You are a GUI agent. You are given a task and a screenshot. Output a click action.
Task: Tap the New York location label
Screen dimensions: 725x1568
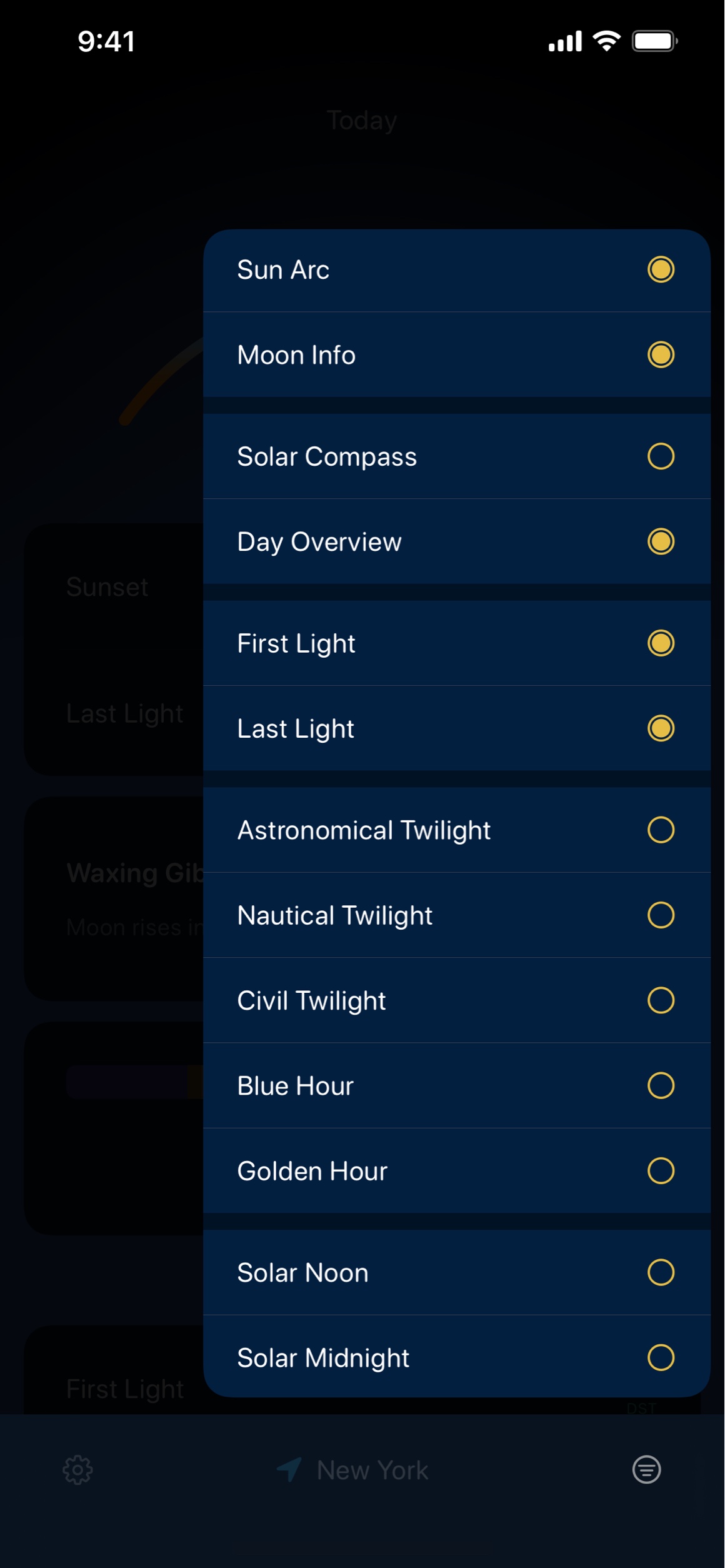[372, 1470]
